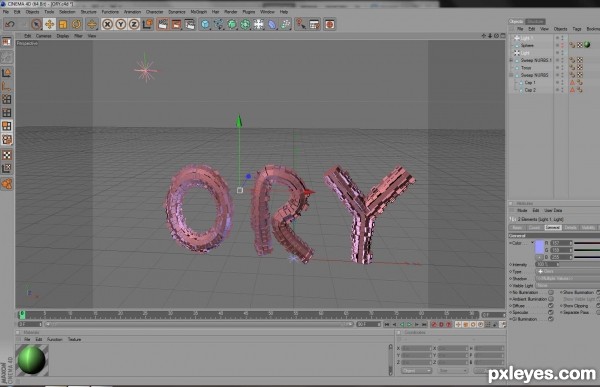Render to Picture Viewer icon
600x387 pixels.
pyautogui.click(x=176, y=24)
